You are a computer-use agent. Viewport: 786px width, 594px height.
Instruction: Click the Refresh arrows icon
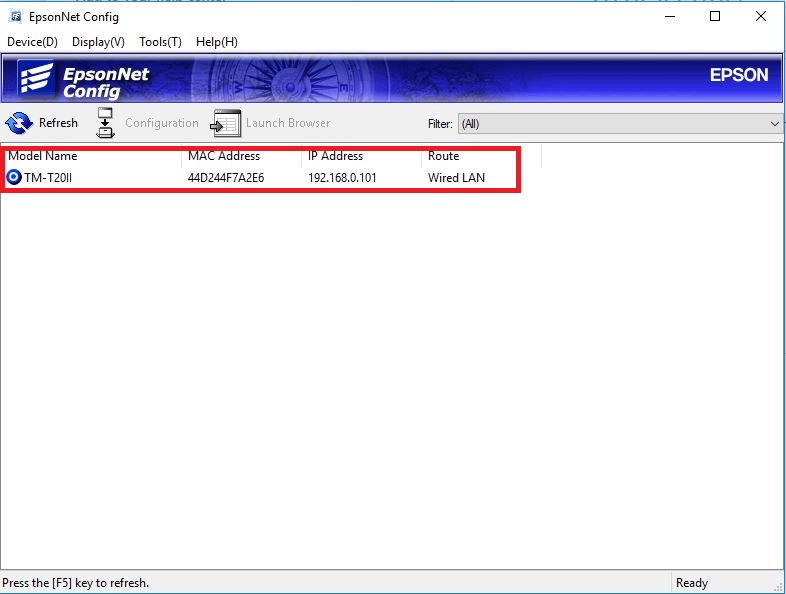pos(19,123)
